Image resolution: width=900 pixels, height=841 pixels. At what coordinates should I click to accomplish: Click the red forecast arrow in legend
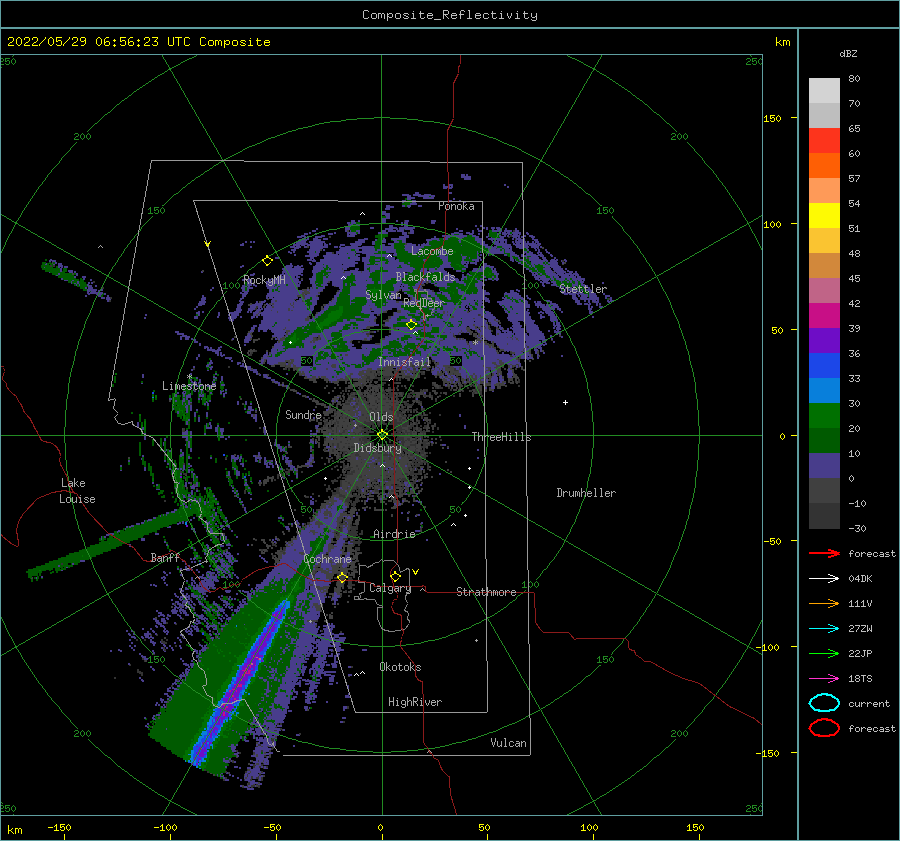pos(824,553)
